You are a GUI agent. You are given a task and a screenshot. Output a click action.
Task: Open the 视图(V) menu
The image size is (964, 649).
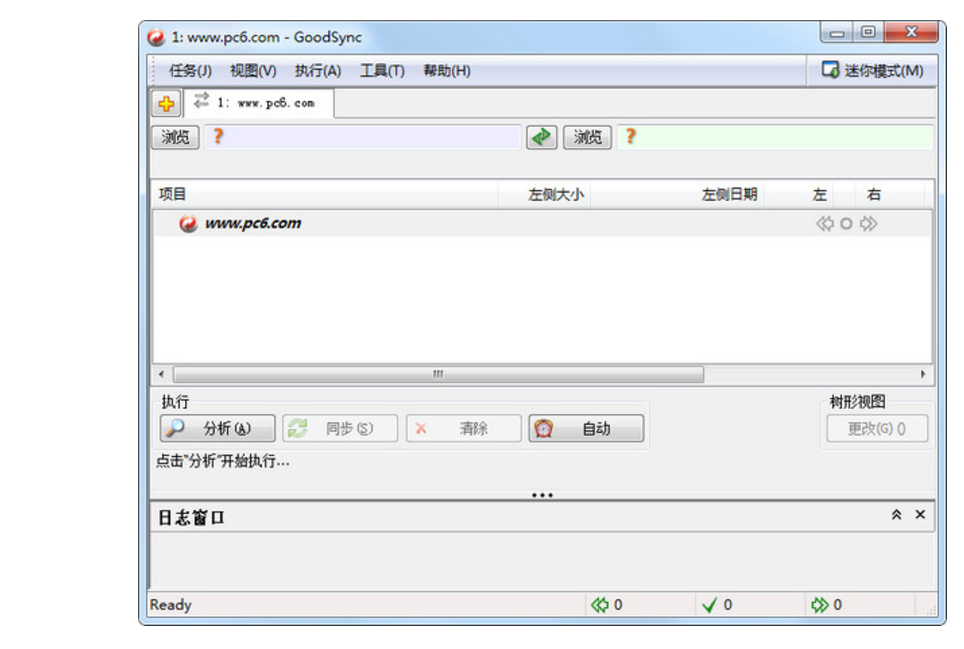253,71
